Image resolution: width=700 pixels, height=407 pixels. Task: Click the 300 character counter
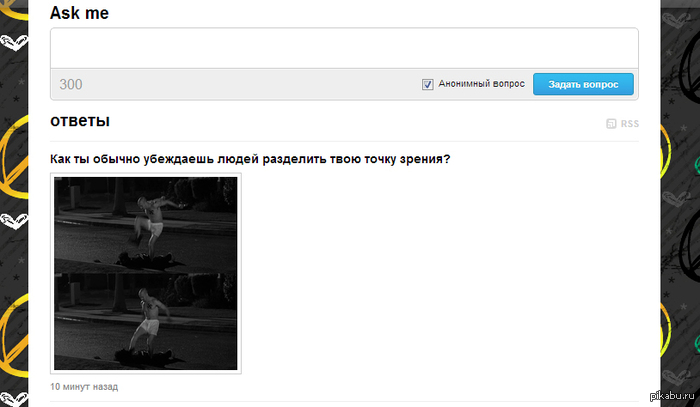[x=71, y=85]
